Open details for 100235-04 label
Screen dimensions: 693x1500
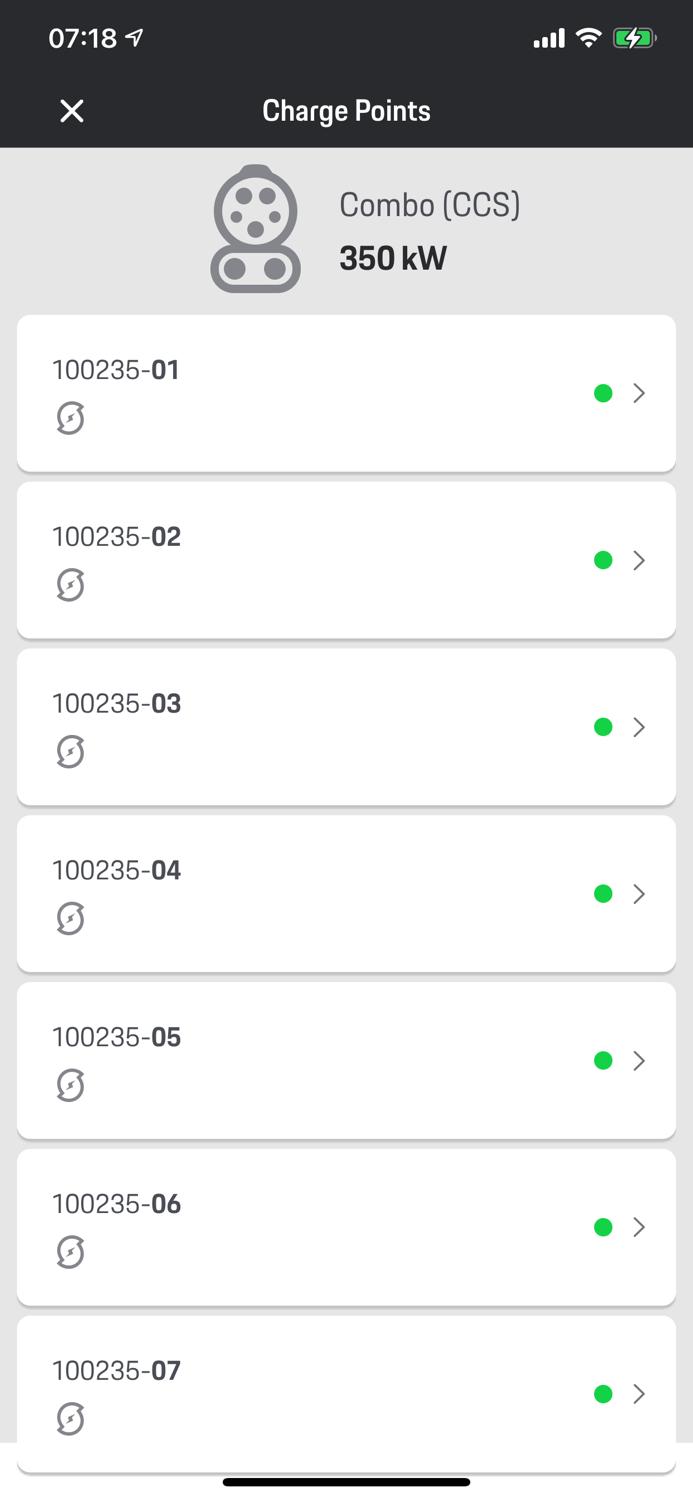click(117, 870)
